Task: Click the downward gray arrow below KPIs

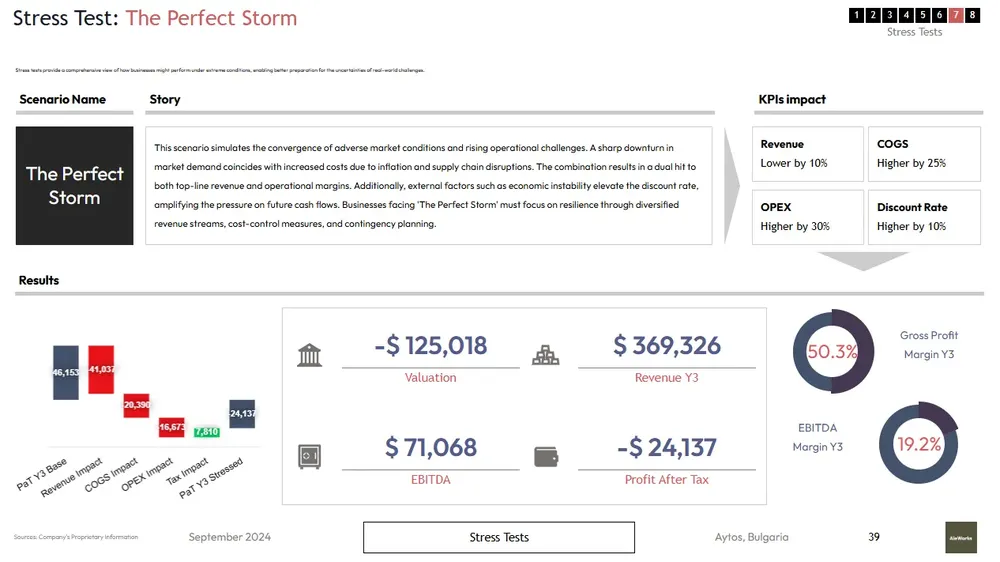Action: pyautogui.click(x=862, y=261)
